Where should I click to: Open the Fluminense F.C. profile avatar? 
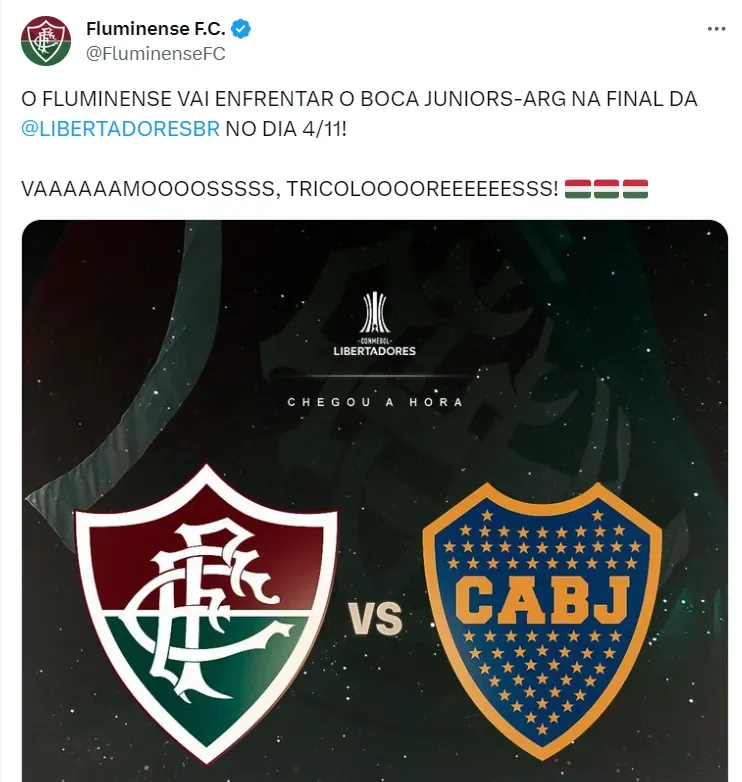(45, 41)
